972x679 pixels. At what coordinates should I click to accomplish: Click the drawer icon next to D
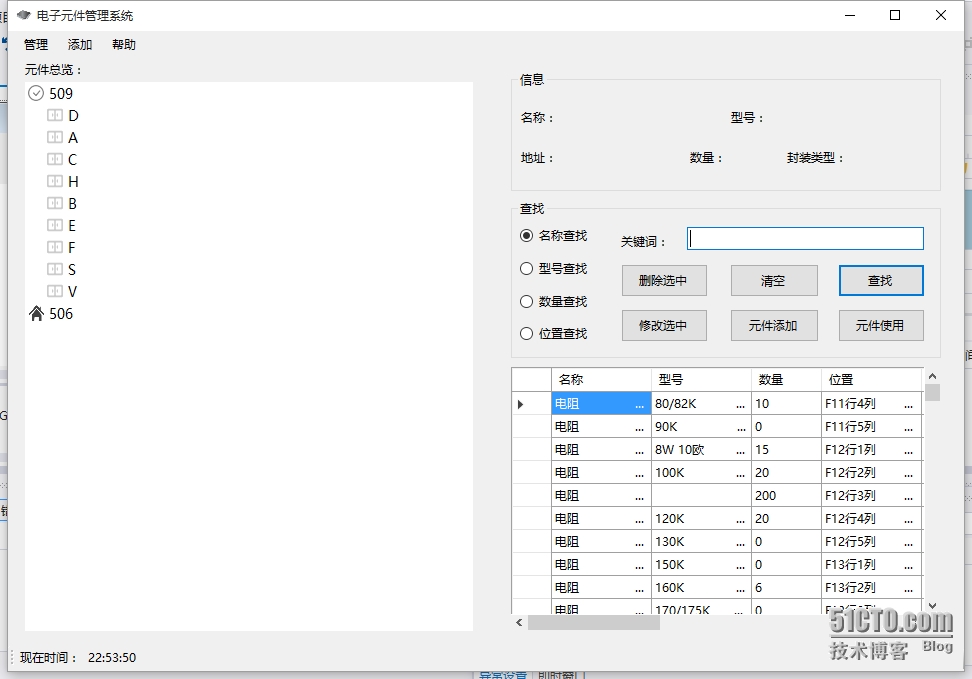tap(55, 115)
